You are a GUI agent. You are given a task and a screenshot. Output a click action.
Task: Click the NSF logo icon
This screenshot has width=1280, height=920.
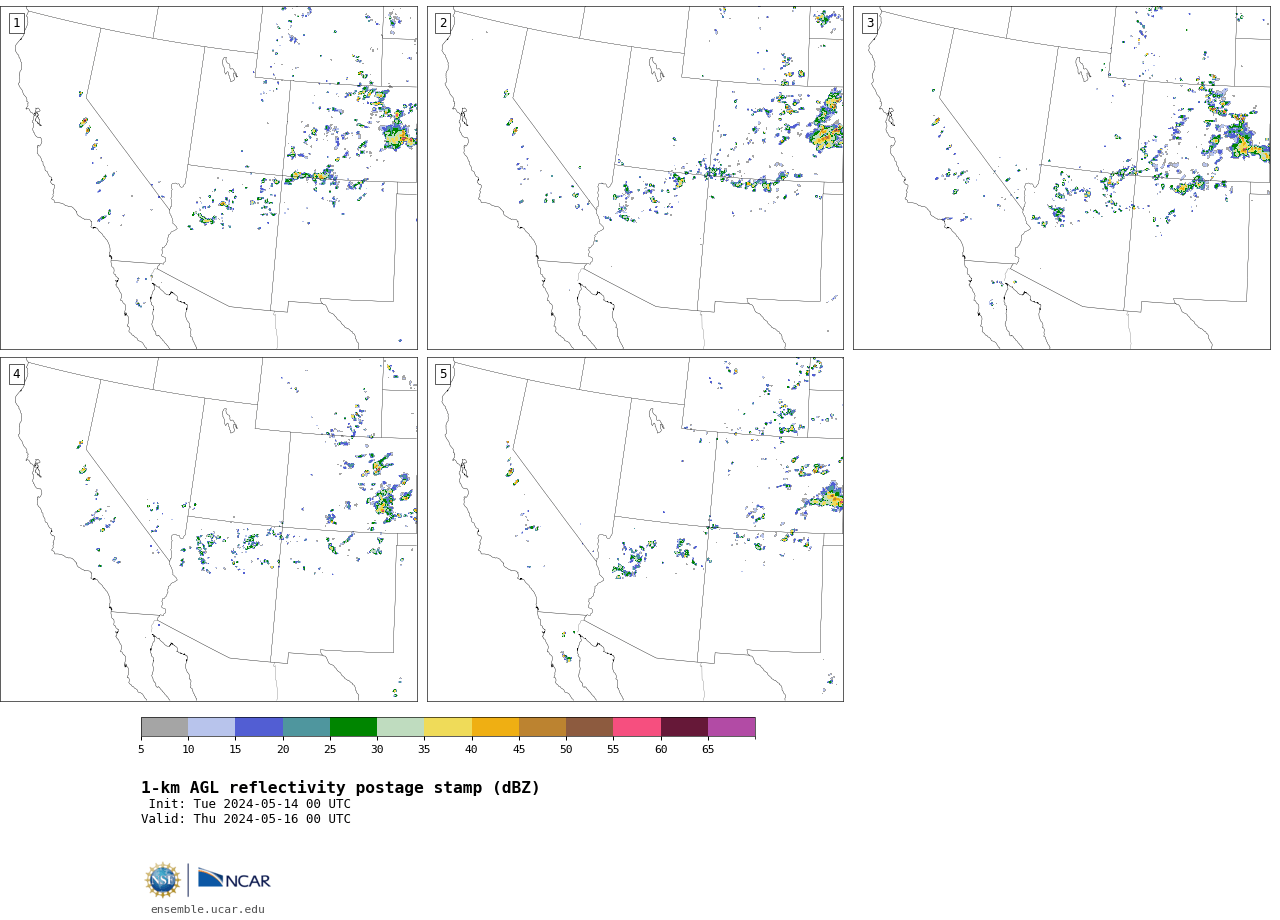(x=163, y=880)
